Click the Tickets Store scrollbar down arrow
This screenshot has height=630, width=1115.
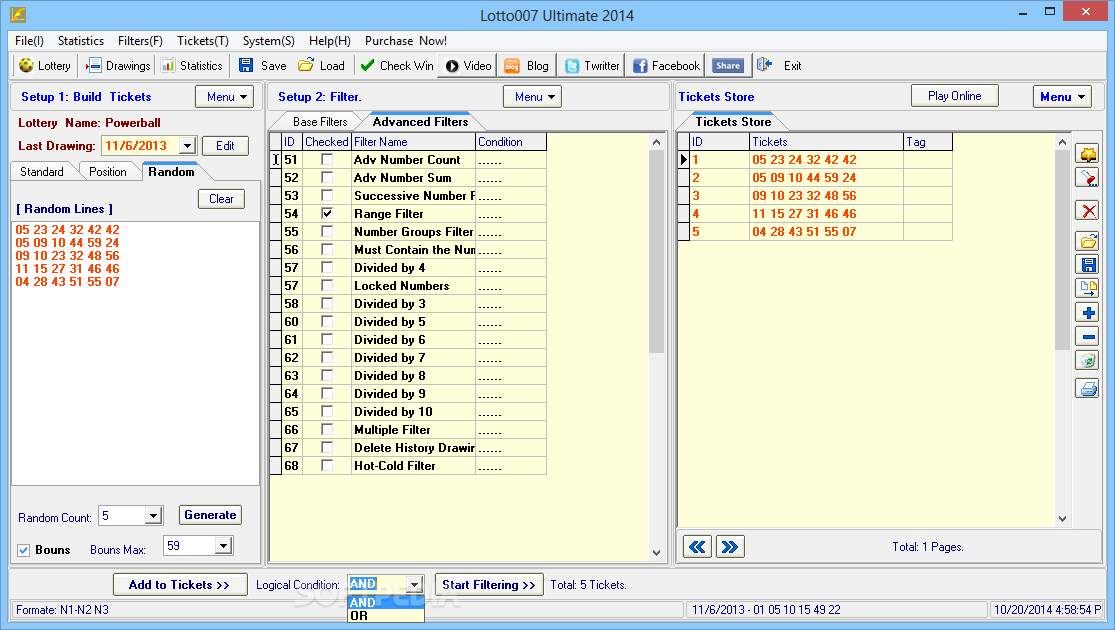pos(1062,519)
